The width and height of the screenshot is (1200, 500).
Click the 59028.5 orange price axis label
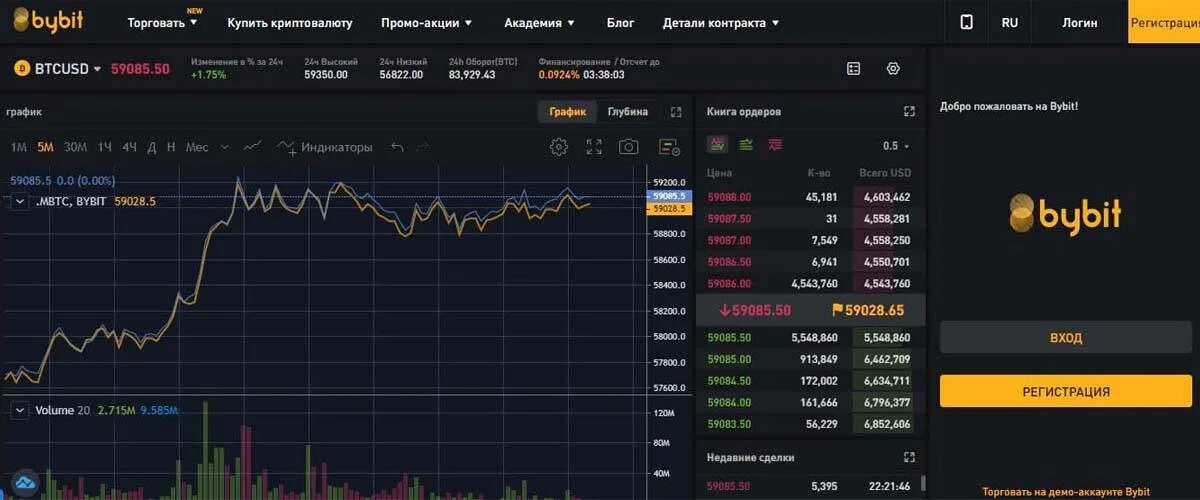pos(668,209)
